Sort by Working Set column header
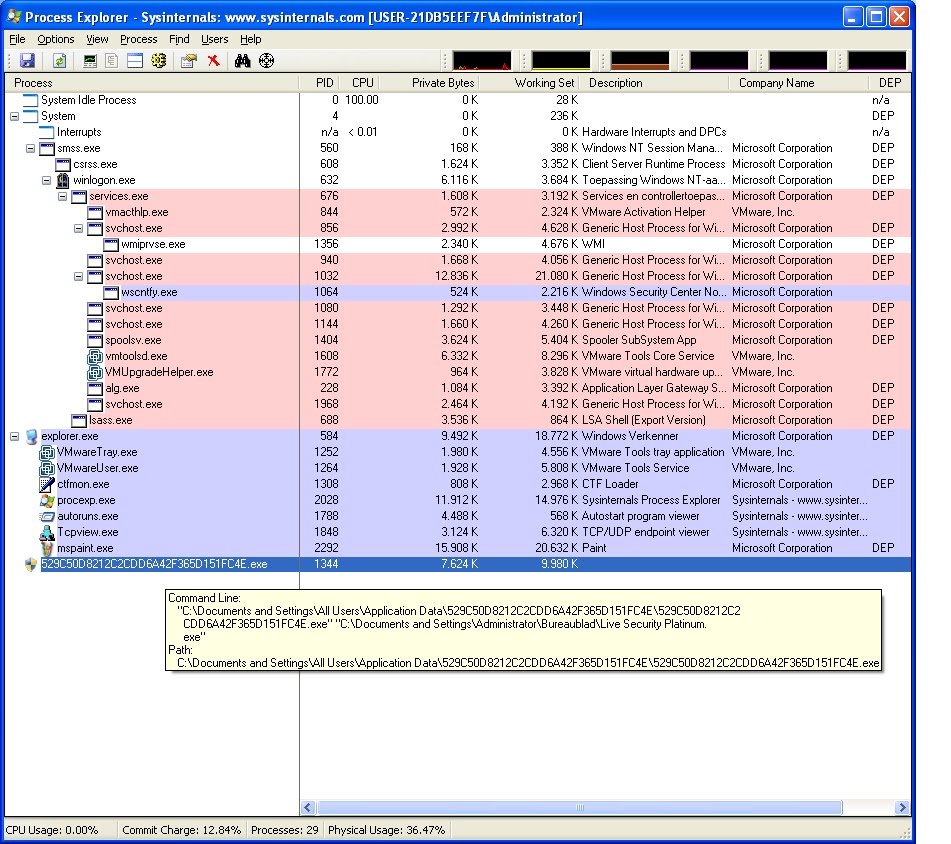The image size is (951, 844). 529,83
